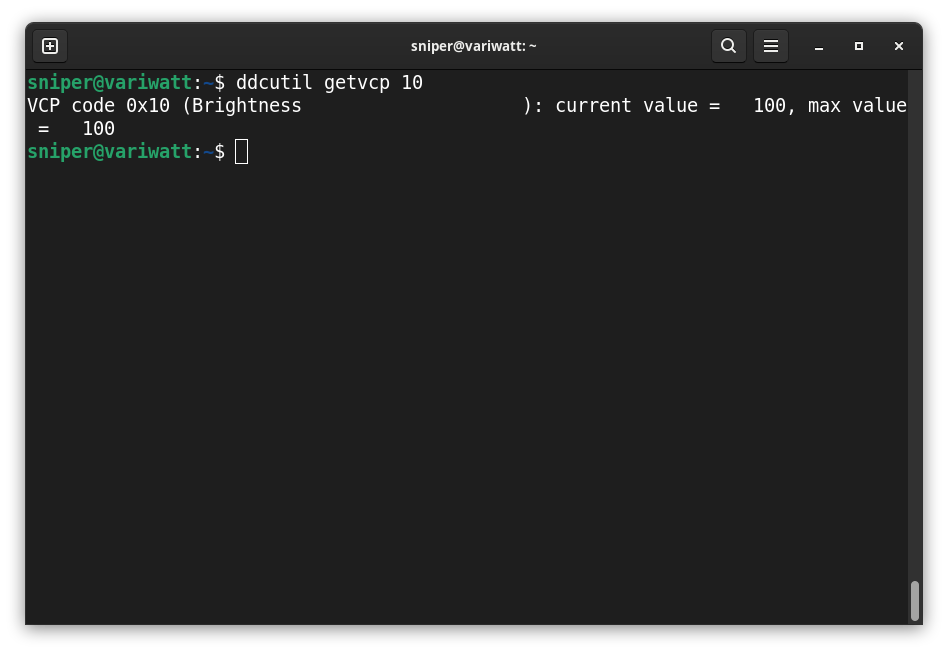Click the first sniper@variwatt prompt
This screenshot has height=653, width=948.
(x=109, y=83)
